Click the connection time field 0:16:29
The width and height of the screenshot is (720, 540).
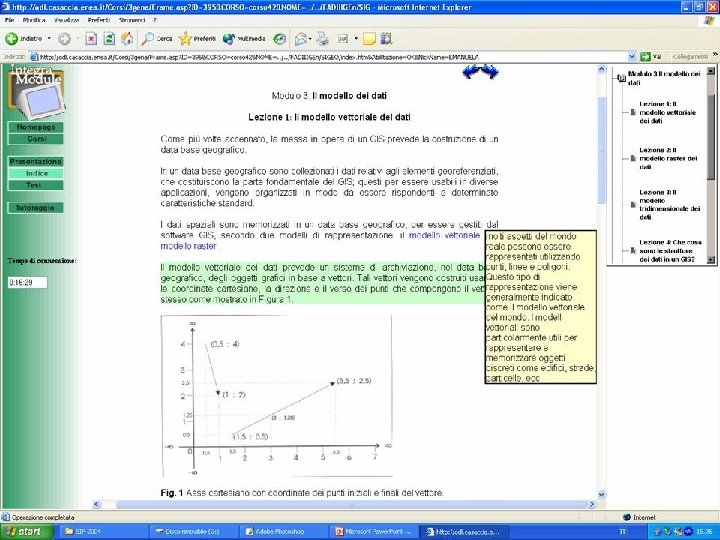pyautogui.click(x=28, y=282)
